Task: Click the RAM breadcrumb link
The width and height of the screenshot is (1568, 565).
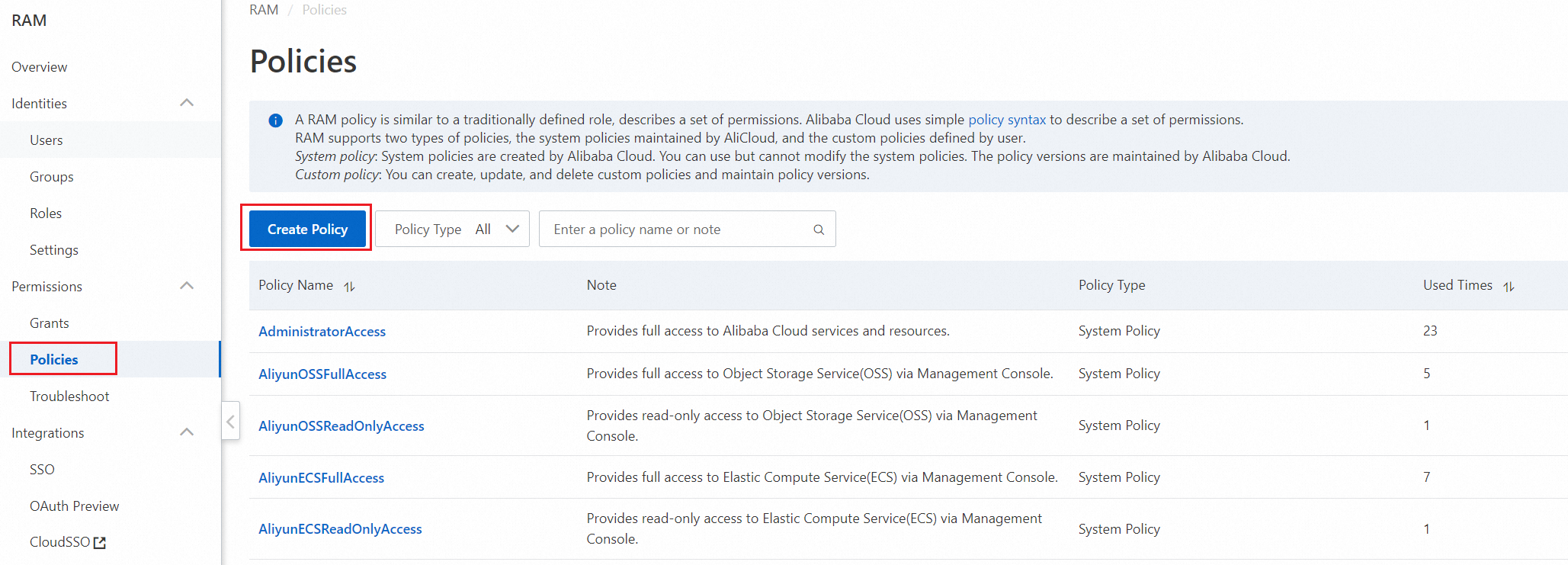Action: coord(264,10)
